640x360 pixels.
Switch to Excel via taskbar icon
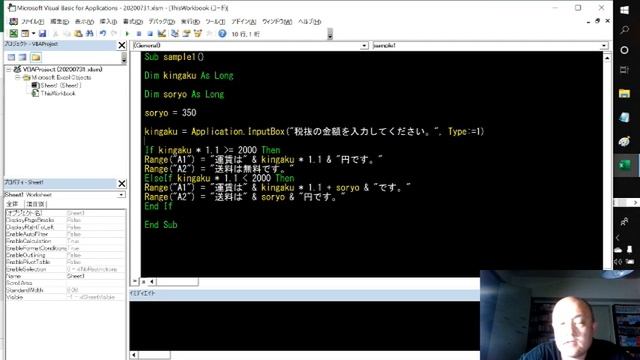coord(624,165)
